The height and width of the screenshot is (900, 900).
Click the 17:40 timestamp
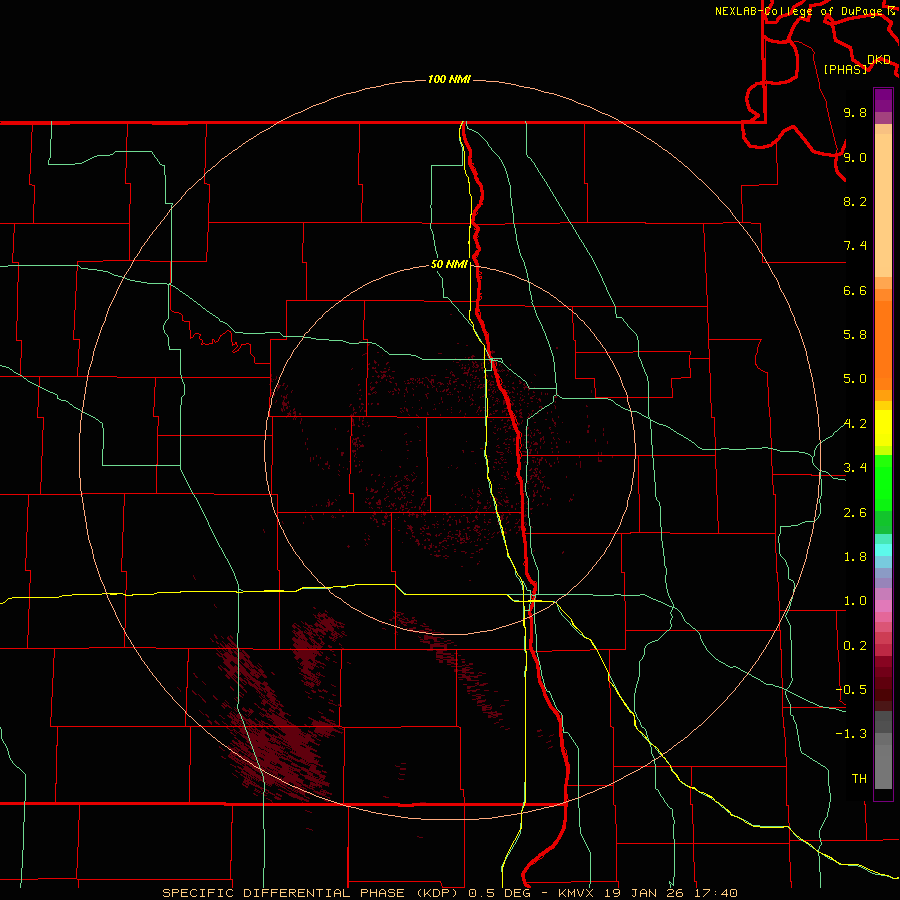[x=715, y=893]
